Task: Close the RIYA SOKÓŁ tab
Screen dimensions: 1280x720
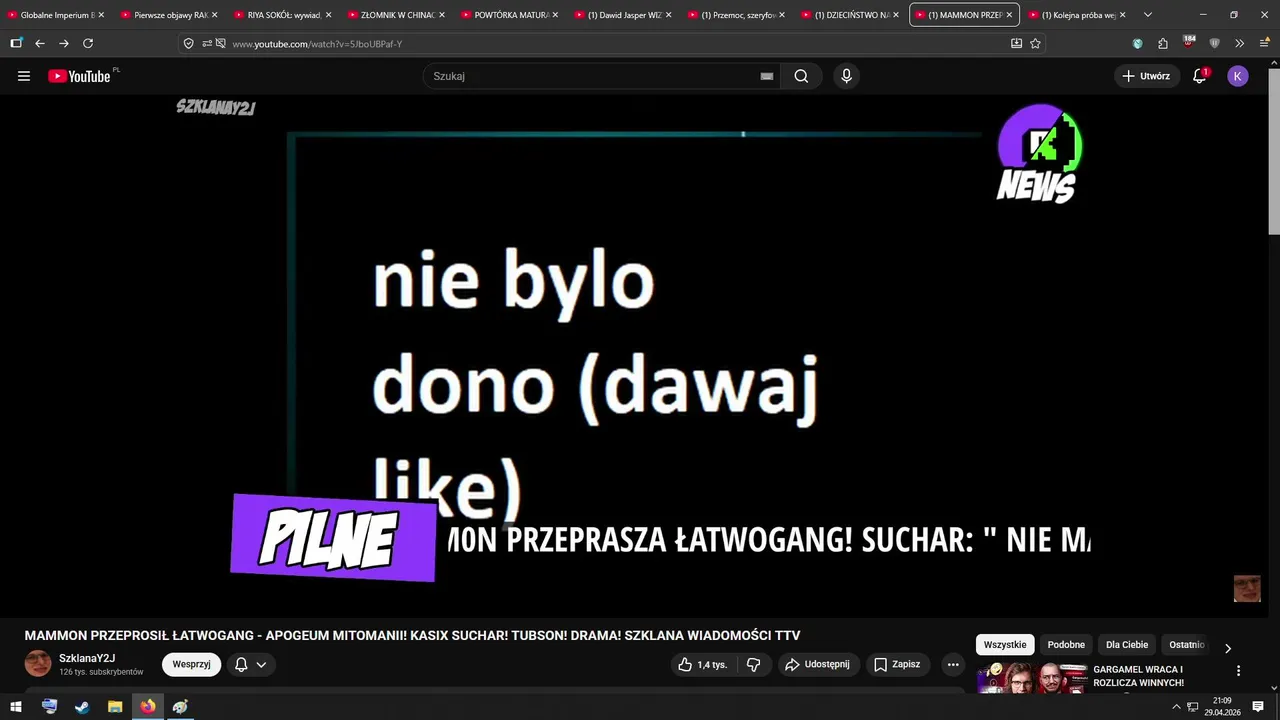Action: pos(328,15)
